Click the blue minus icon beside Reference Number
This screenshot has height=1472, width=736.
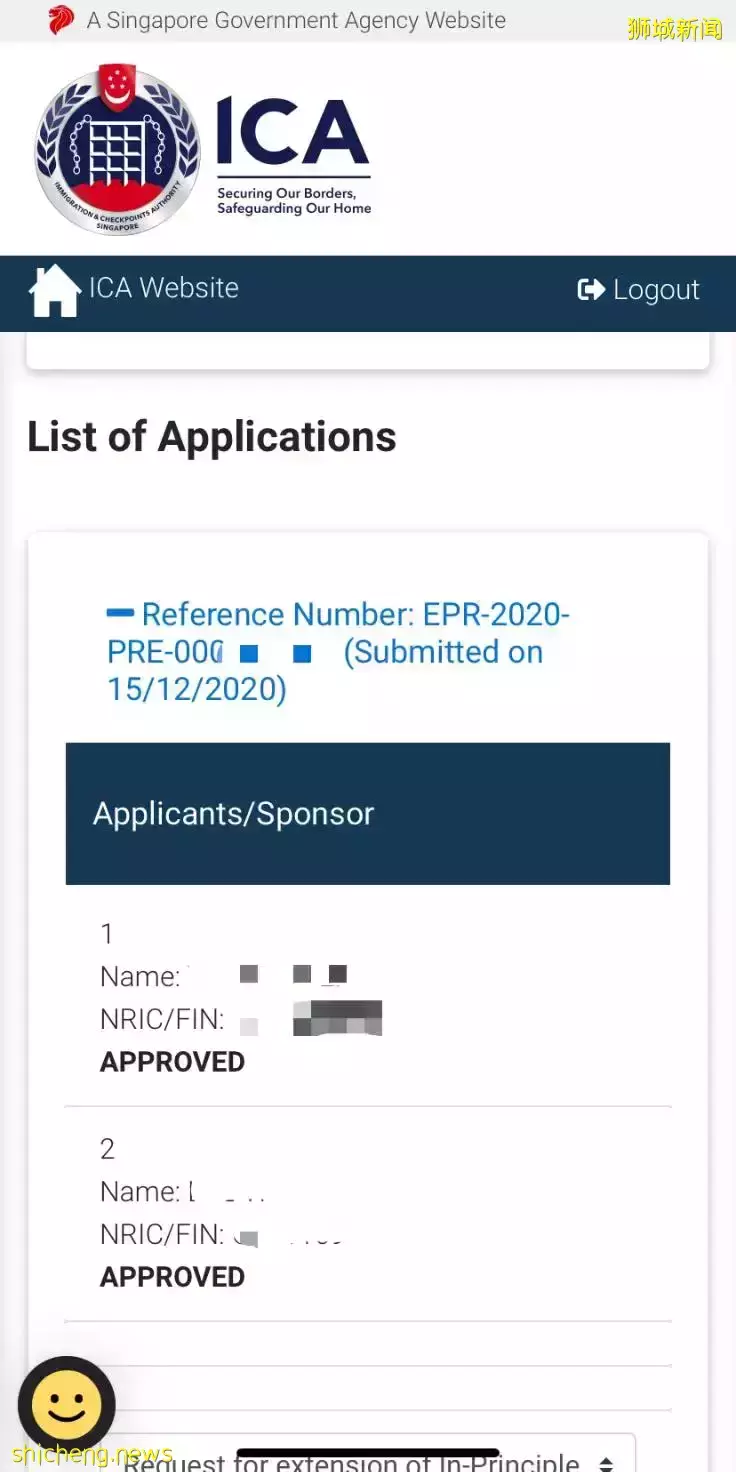coord(120,612)
